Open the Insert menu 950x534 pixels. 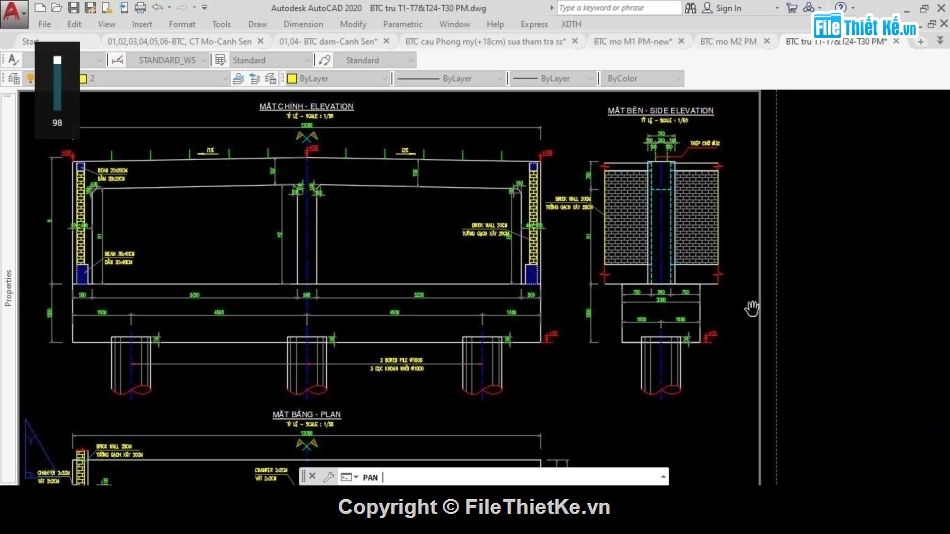(142, 24)
